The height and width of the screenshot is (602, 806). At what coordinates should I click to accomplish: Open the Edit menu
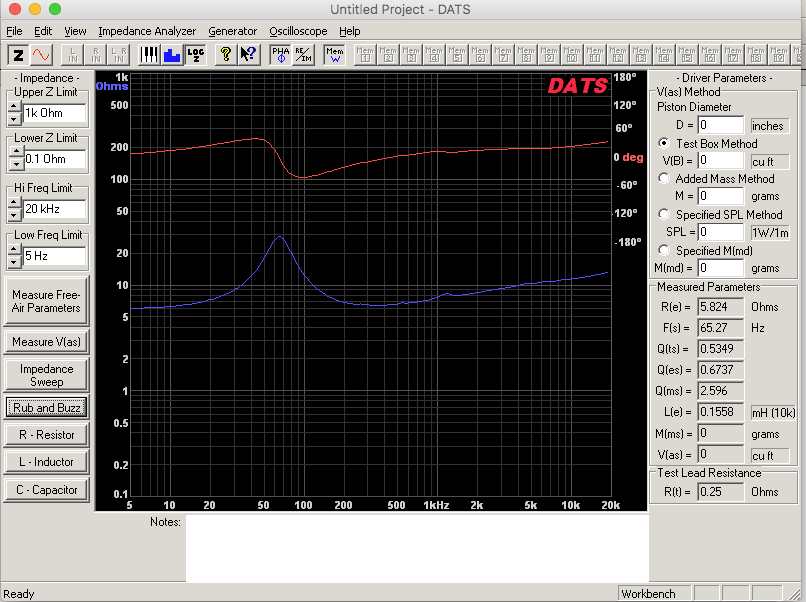[43, 31]
